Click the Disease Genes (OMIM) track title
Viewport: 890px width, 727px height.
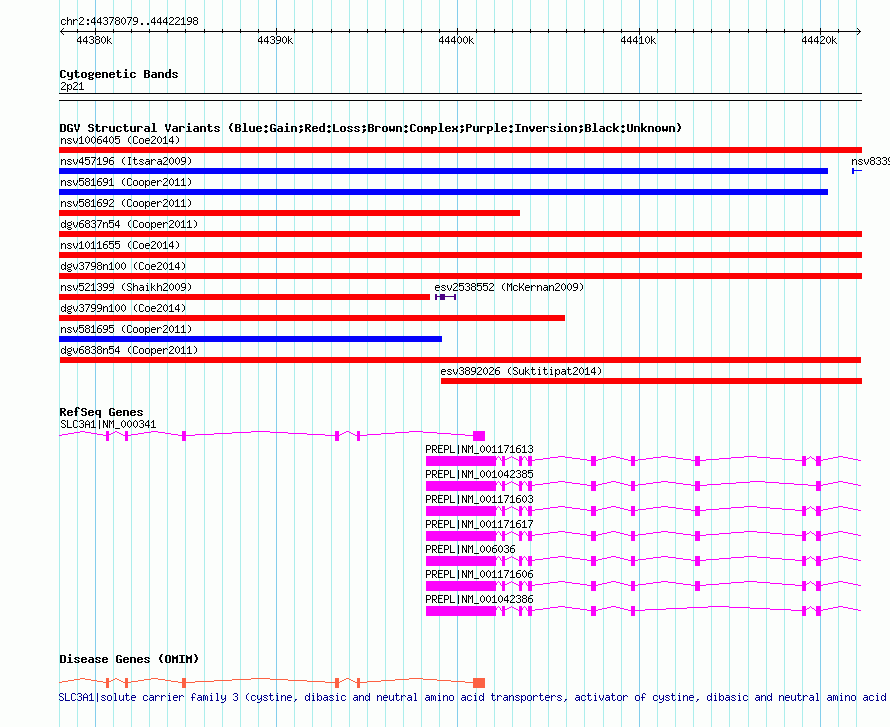129,659
